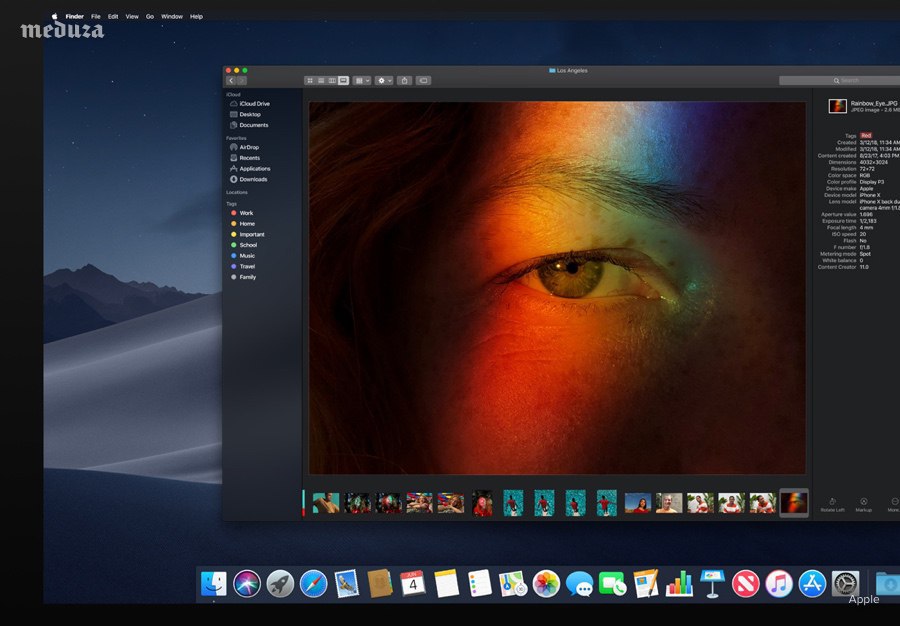This screenshot has height=626, width=900.
Task: Switch to list view
Action: pyautogui.click(x=321, y=81)
